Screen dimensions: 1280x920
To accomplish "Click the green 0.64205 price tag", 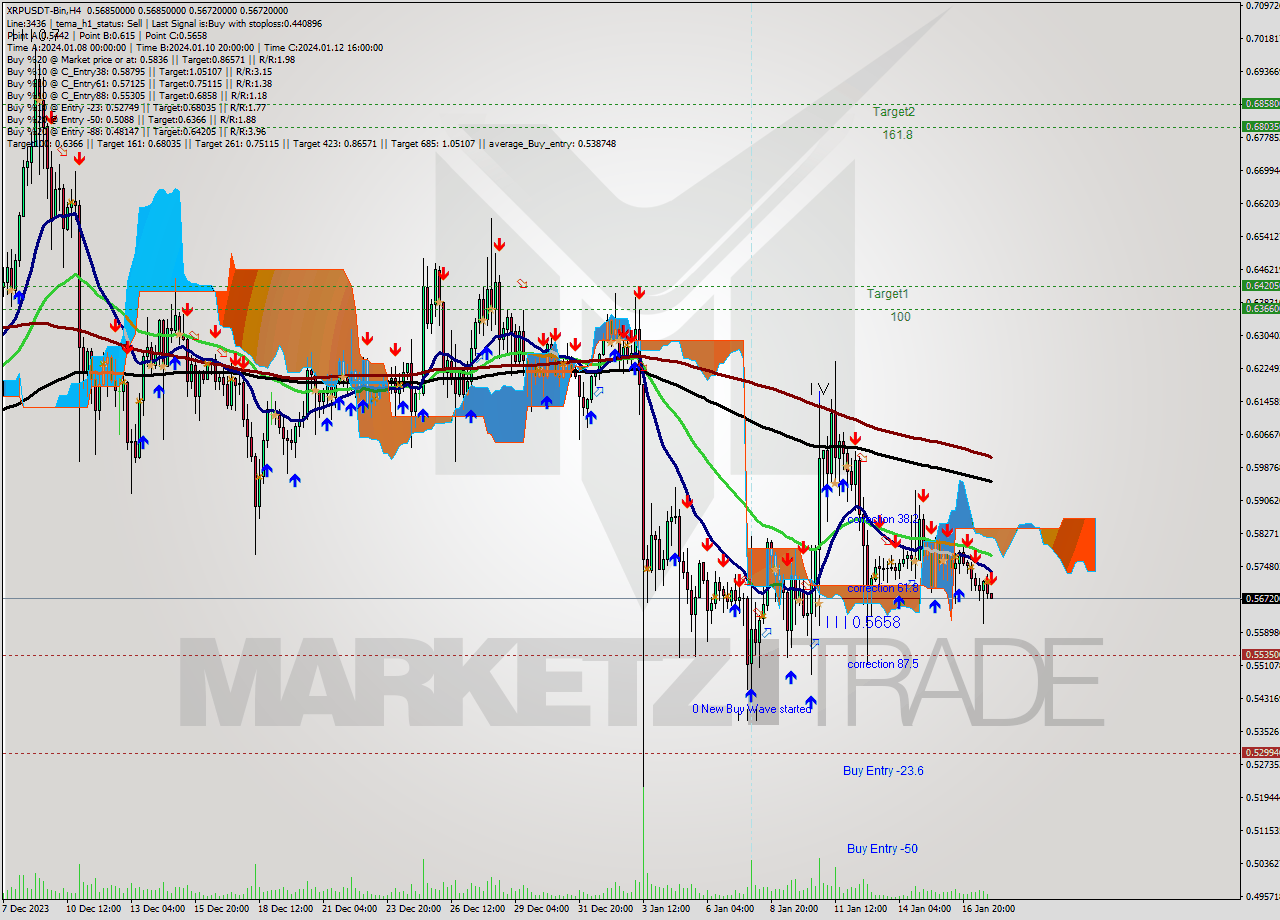I will coord(1260,285).
